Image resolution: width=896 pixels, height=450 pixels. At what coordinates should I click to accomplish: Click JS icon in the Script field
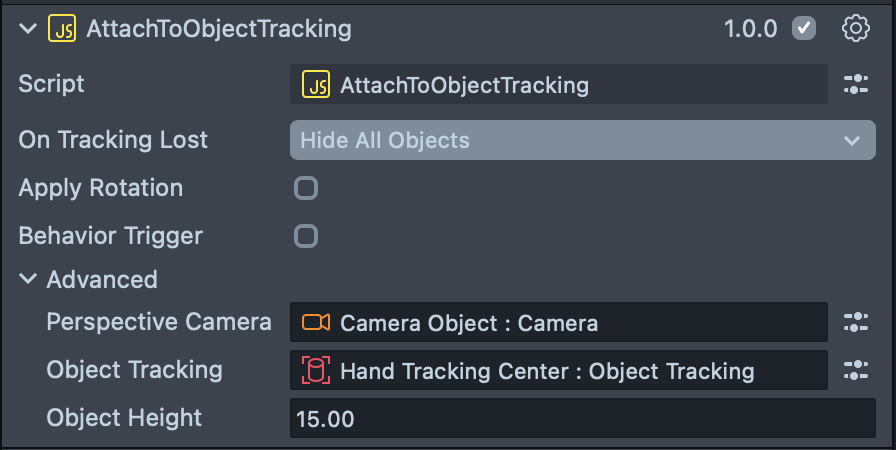pyautogui.click(x=316, y=85)
